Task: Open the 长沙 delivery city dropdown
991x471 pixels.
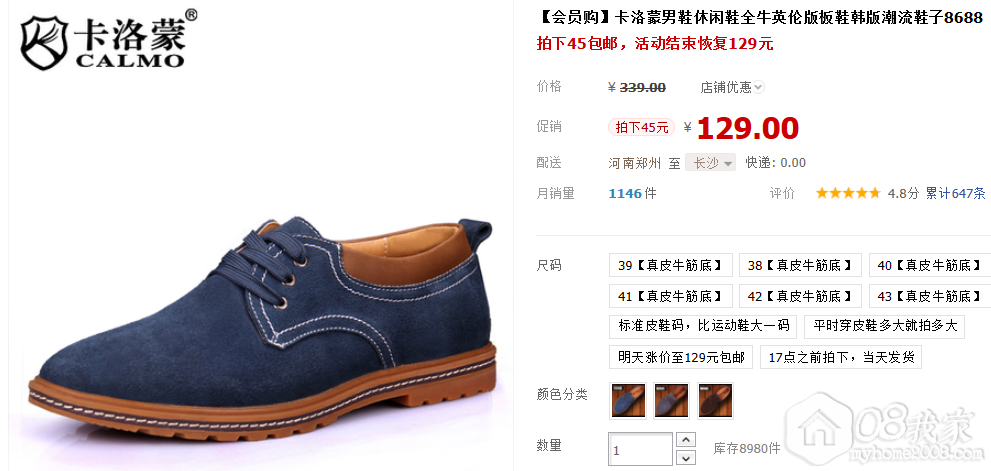Action: [710, 162]
